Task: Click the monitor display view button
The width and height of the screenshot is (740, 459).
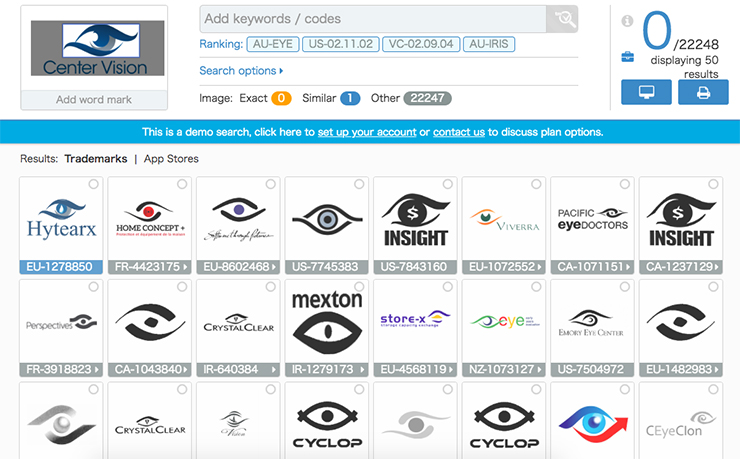Action: point(646,92)
